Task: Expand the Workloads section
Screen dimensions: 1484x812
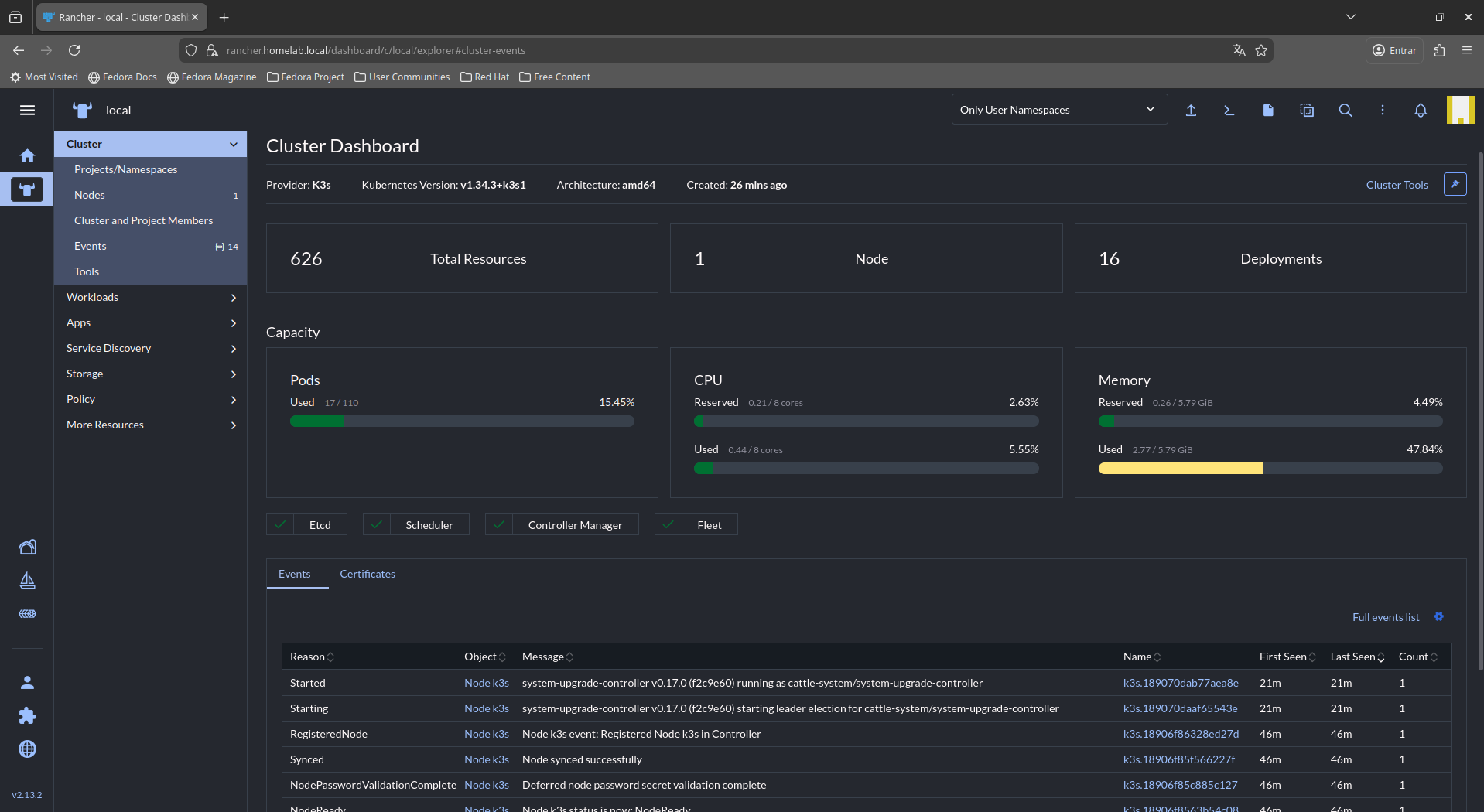Action: point(151,297)
